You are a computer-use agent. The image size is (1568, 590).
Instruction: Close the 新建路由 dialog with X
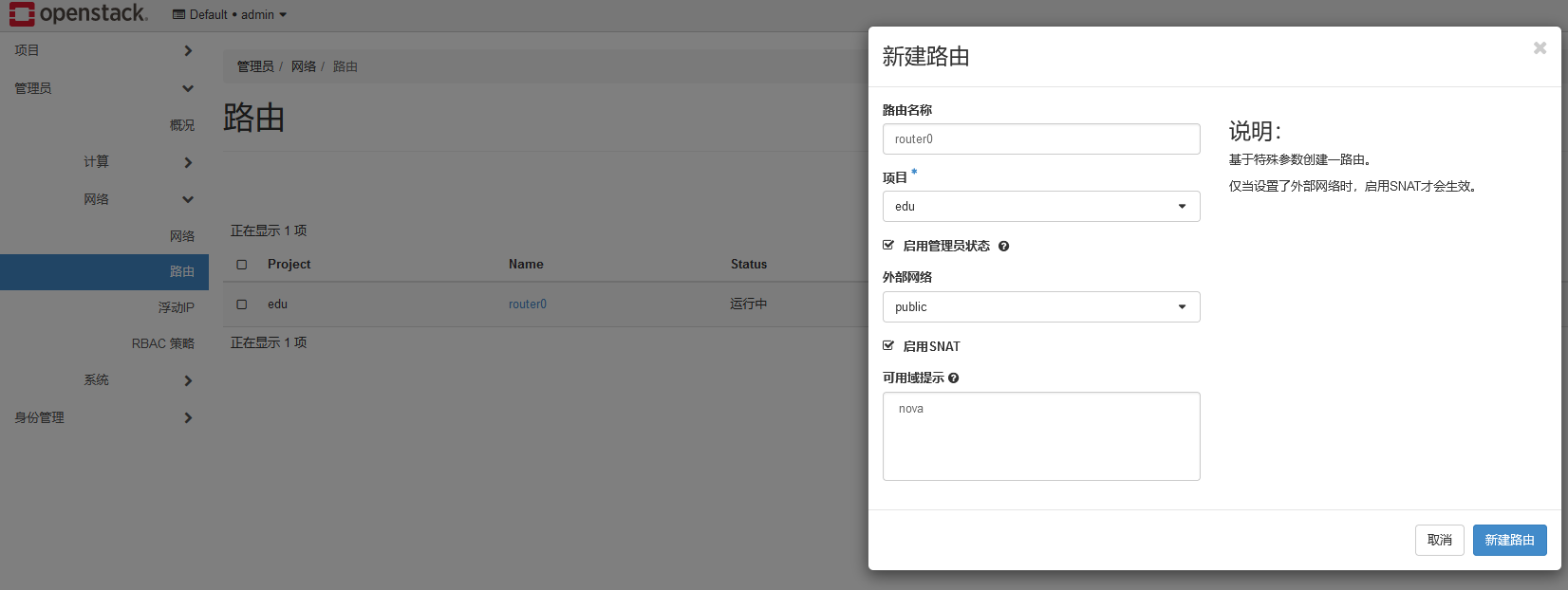pos(1540,48)
